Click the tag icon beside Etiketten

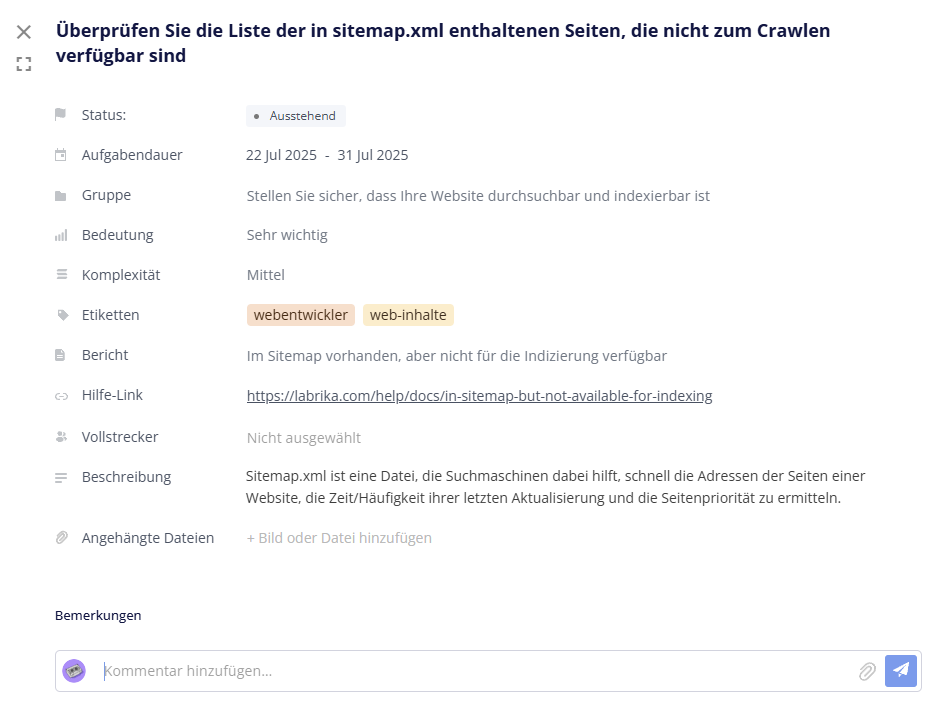(x=62, y=315)
